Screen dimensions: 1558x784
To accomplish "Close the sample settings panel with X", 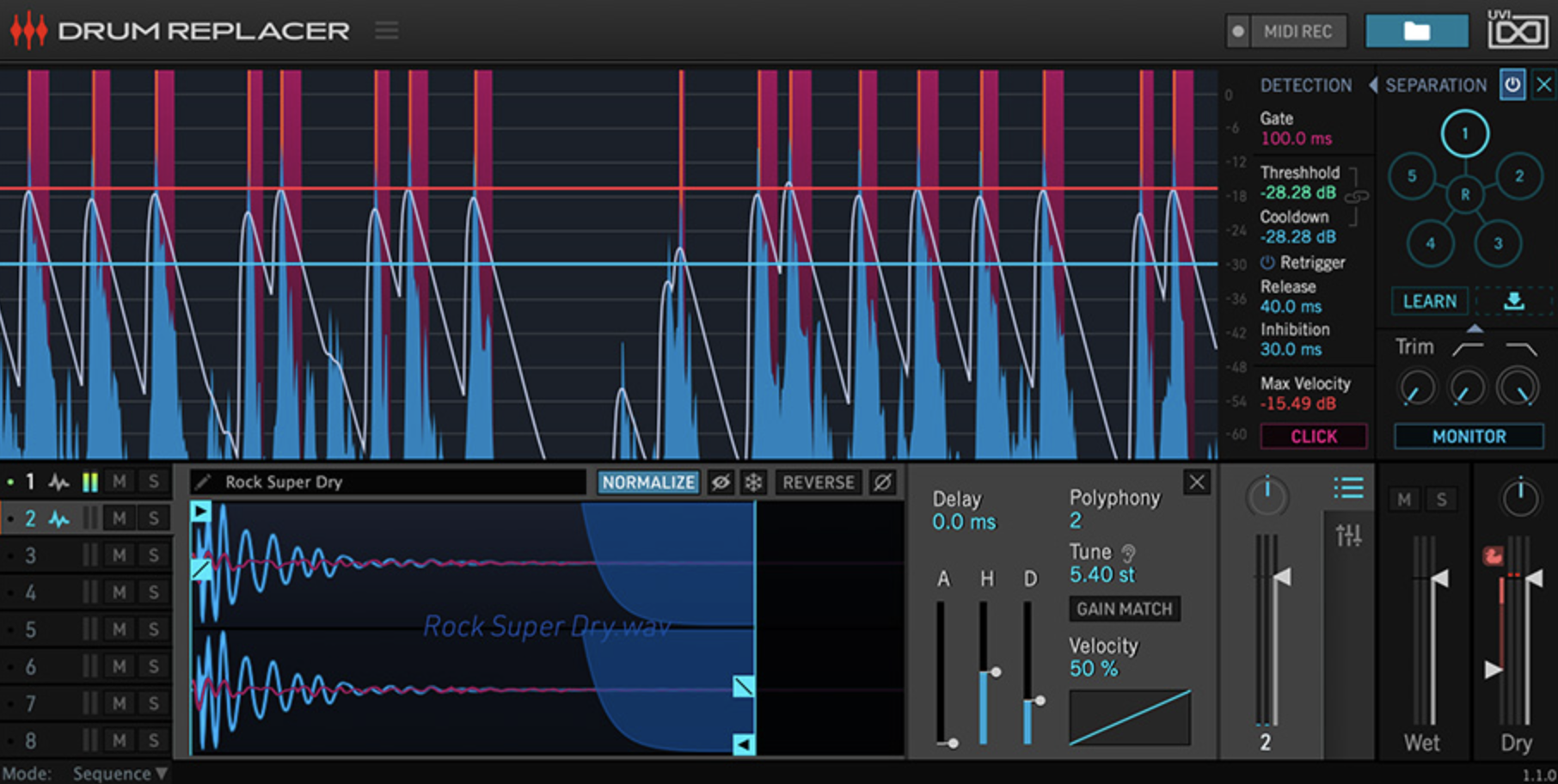I will click(x=1196, y=482).
